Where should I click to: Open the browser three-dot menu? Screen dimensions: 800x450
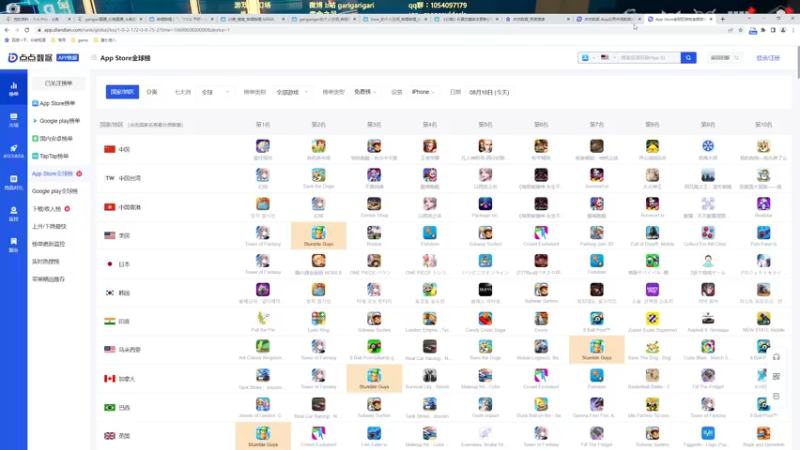(x=793, y=30)
